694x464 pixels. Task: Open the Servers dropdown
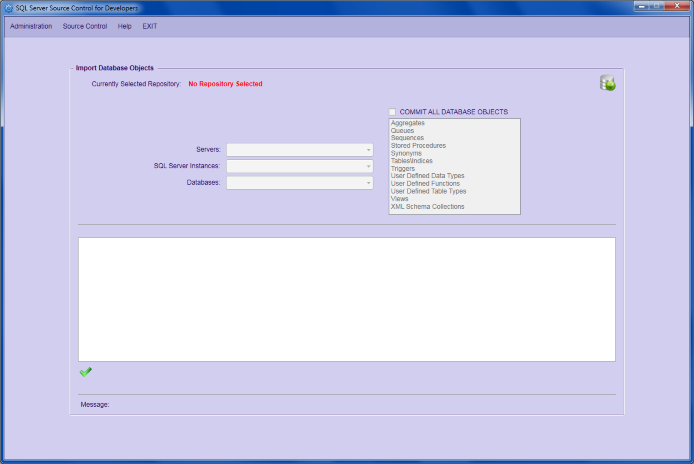coord(300,150)
